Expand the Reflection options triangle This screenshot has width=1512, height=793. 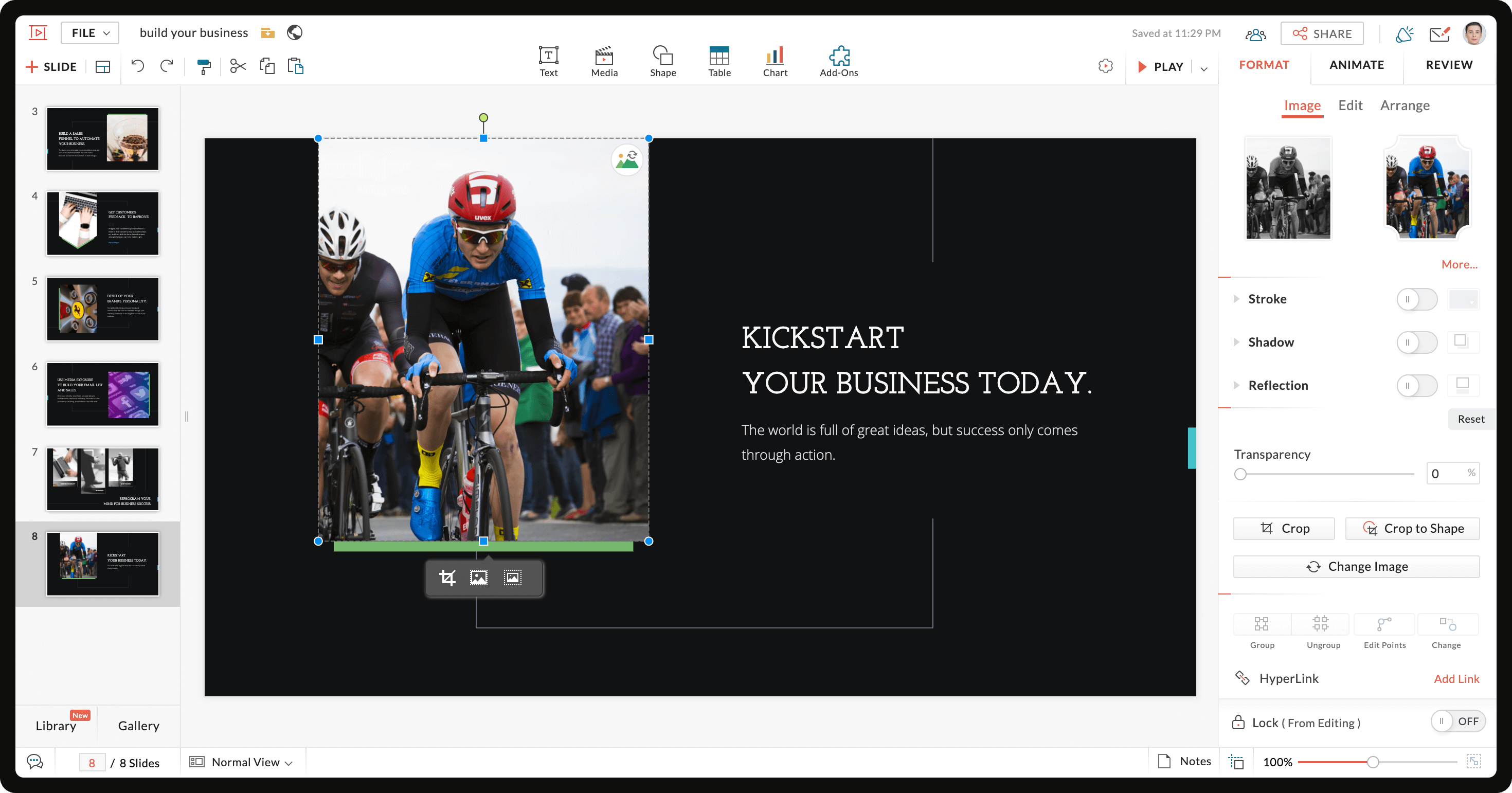pyautogui.click(x=1236, y=386)
